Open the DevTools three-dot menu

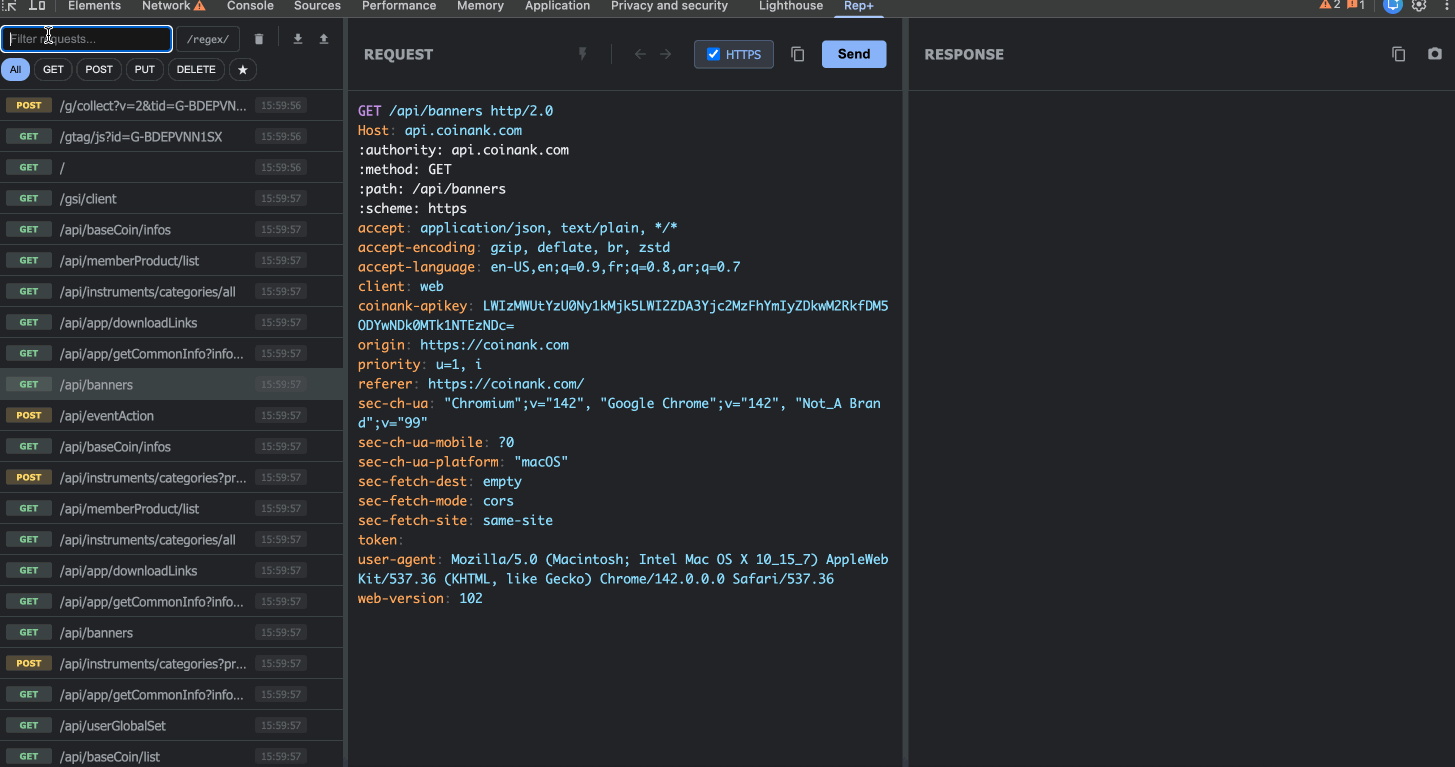pos(1445,6)
